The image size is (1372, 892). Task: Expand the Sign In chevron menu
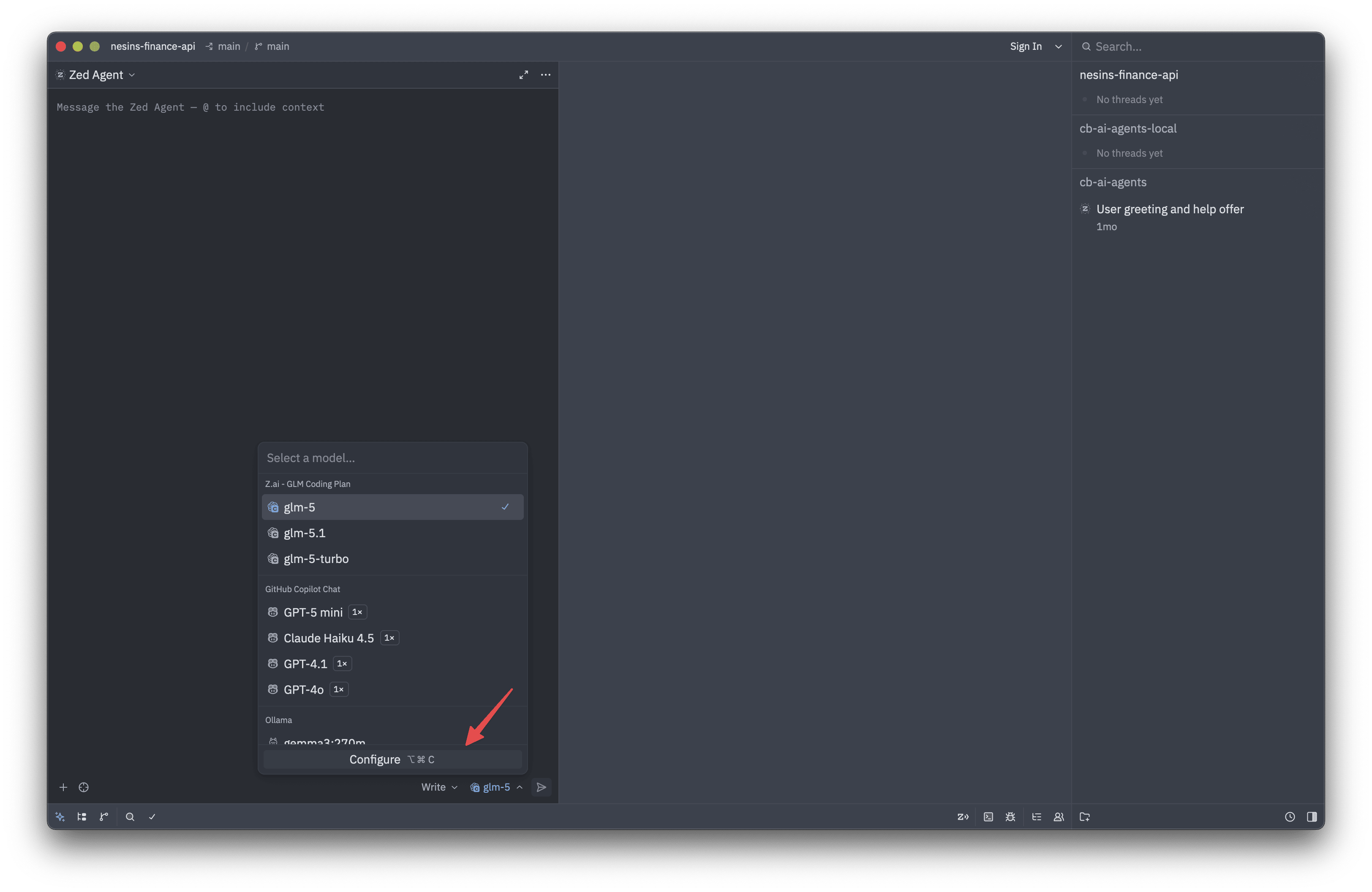click(1059, 47)
